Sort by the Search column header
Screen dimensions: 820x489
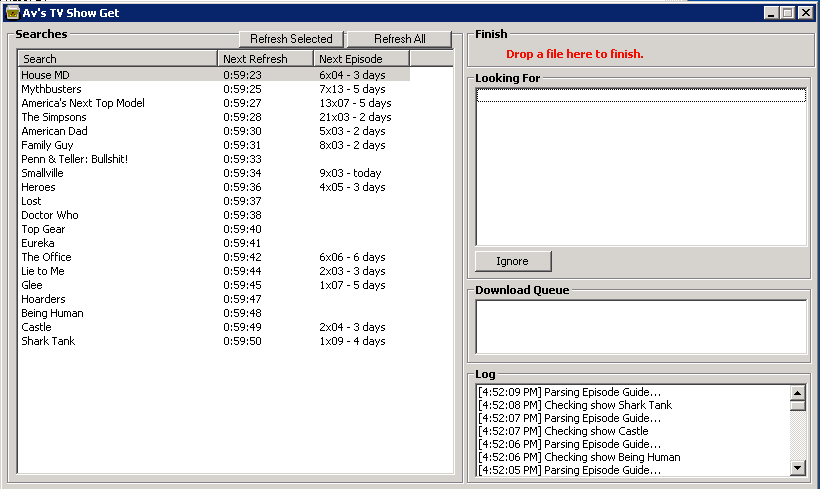(118, 59)
